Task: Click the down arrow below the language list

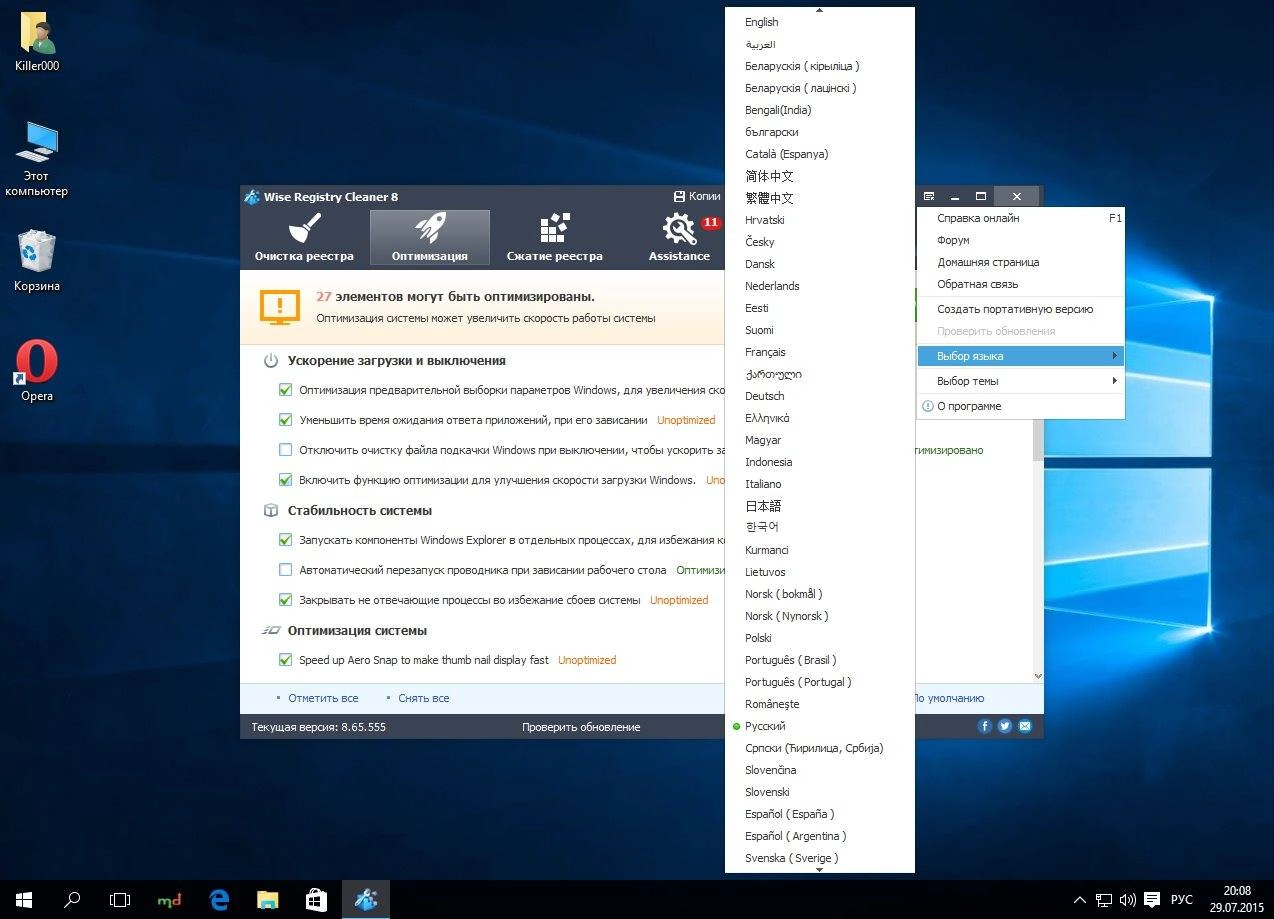Action: click(820, 870)
